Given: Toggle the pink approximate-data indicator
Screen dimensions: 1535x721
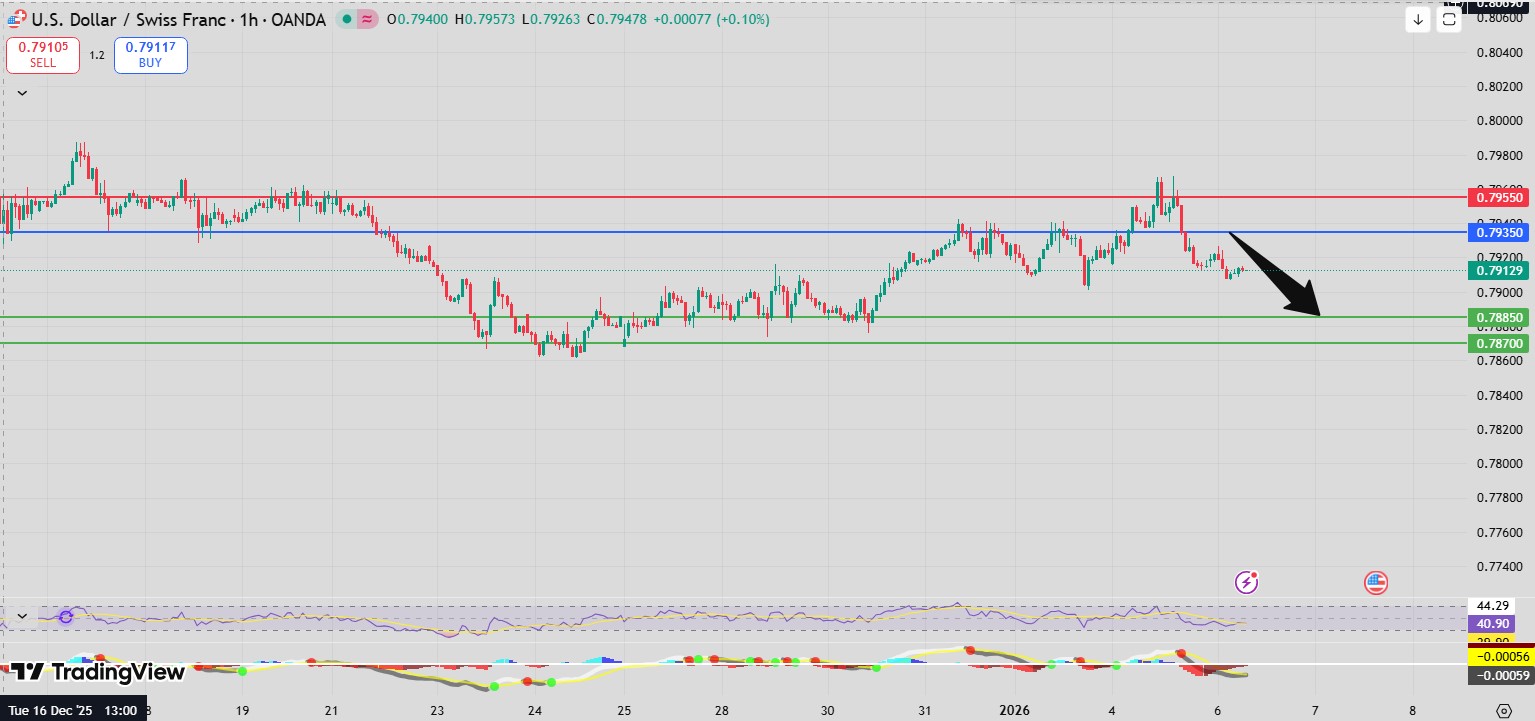Looking at the screenshot, I should point(367,19).
